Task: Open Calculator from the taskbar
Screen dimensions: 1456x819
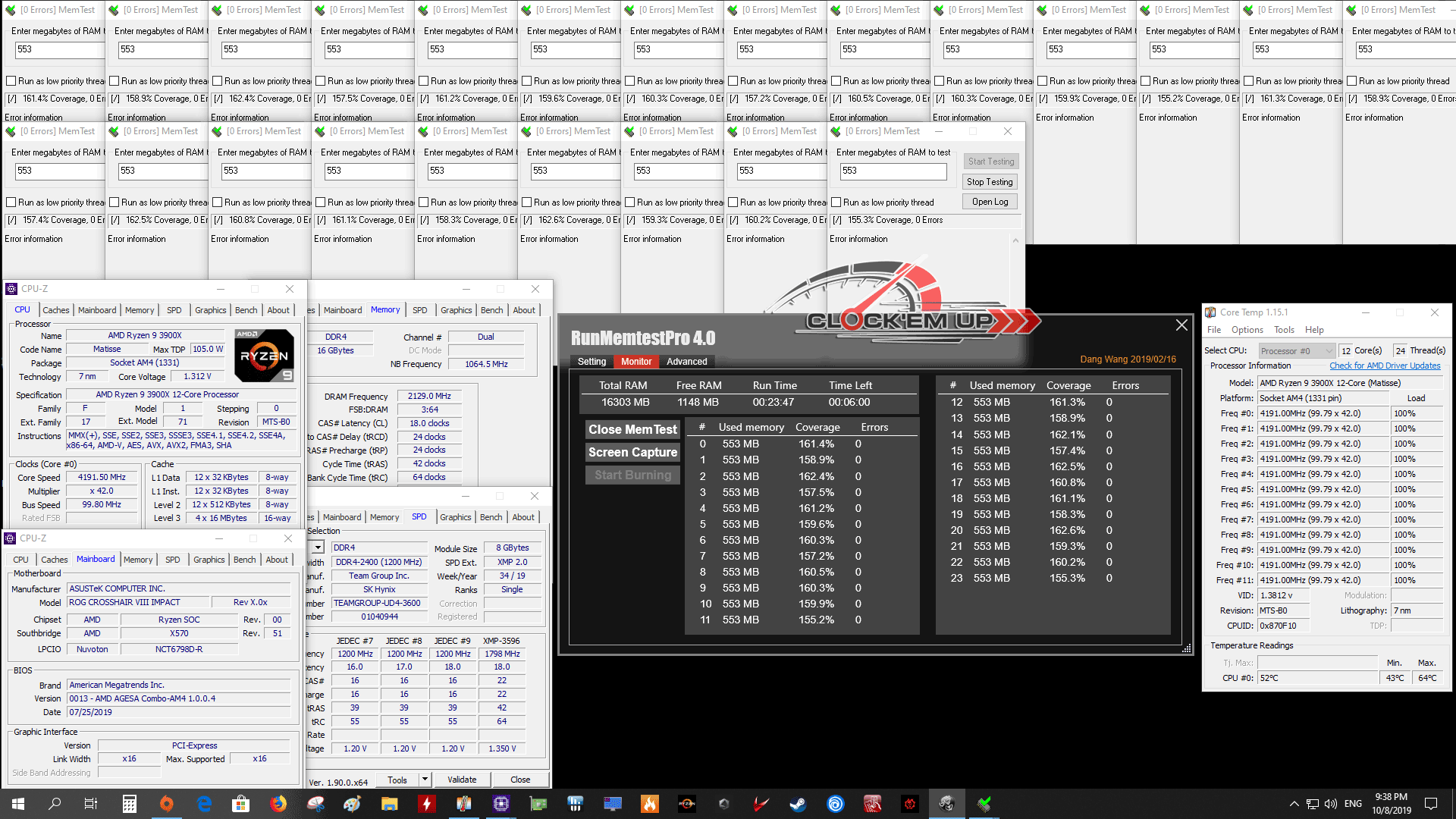Action: 130,804
